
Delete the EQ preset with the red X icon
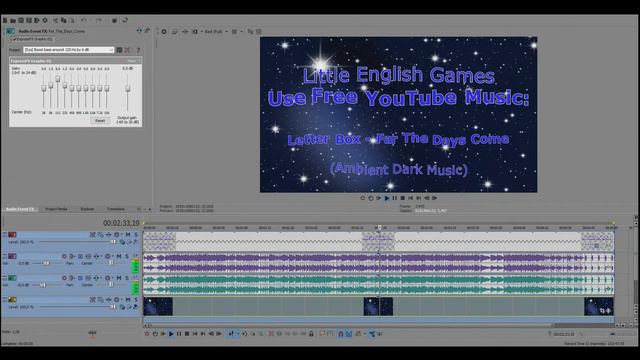(128, 50)
